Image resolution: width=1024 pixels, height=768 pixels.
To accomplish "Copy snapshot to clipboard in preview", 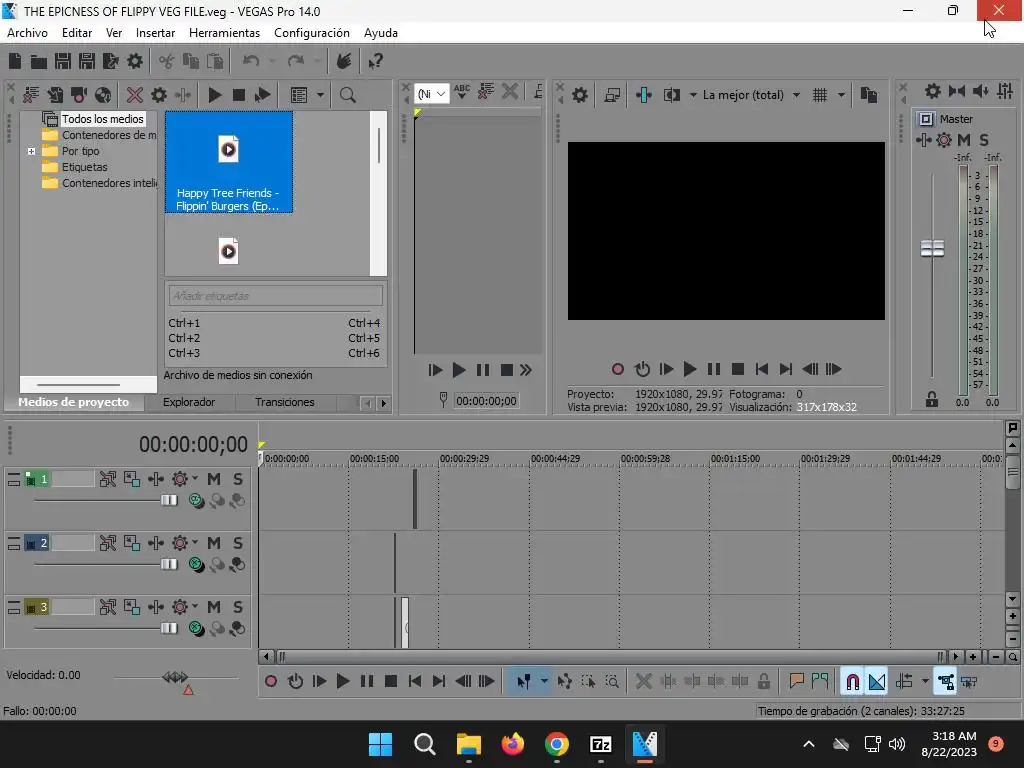I will [869, 95].
